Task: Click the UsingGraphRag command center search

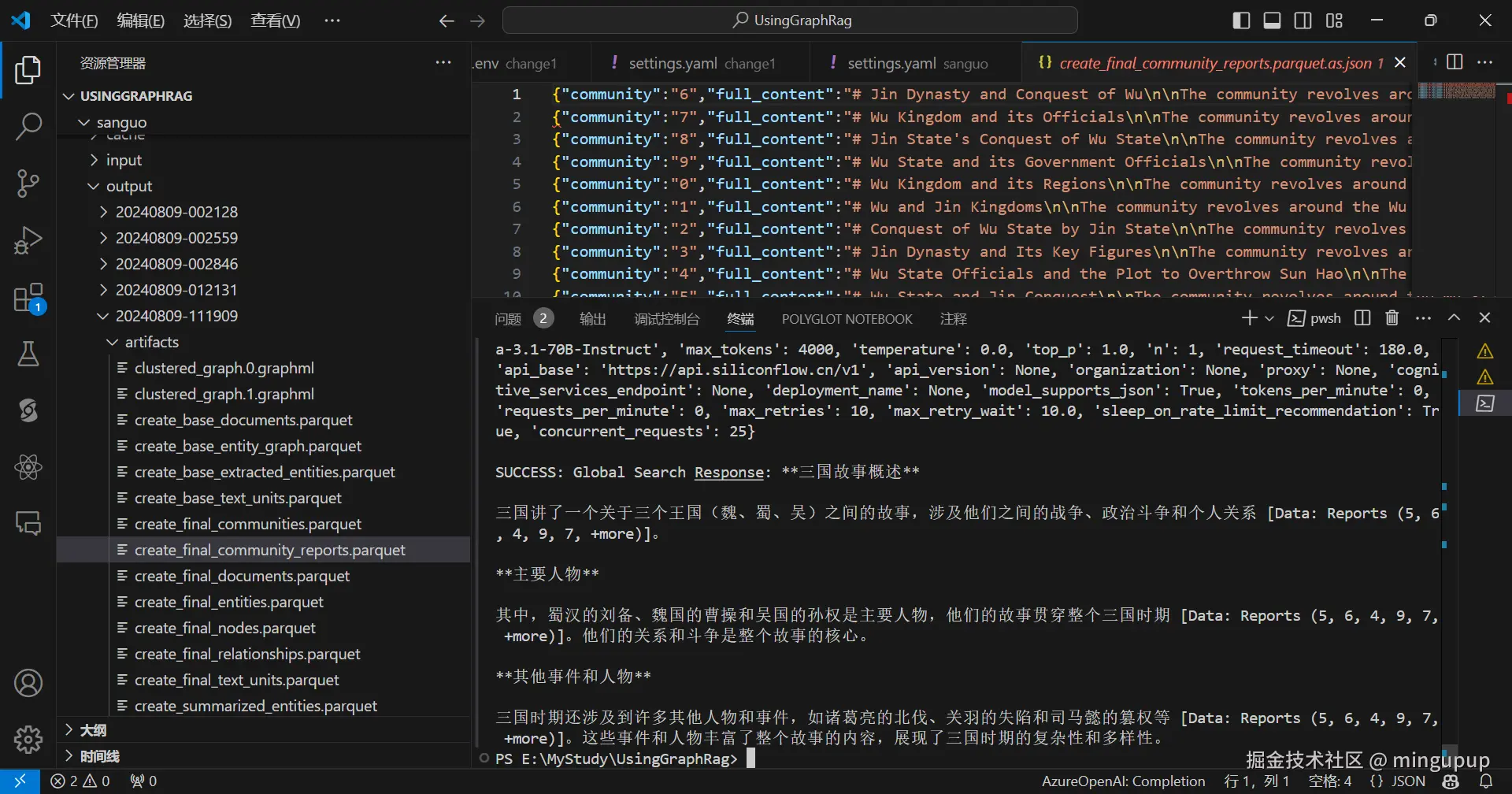Action: [790, 20]
